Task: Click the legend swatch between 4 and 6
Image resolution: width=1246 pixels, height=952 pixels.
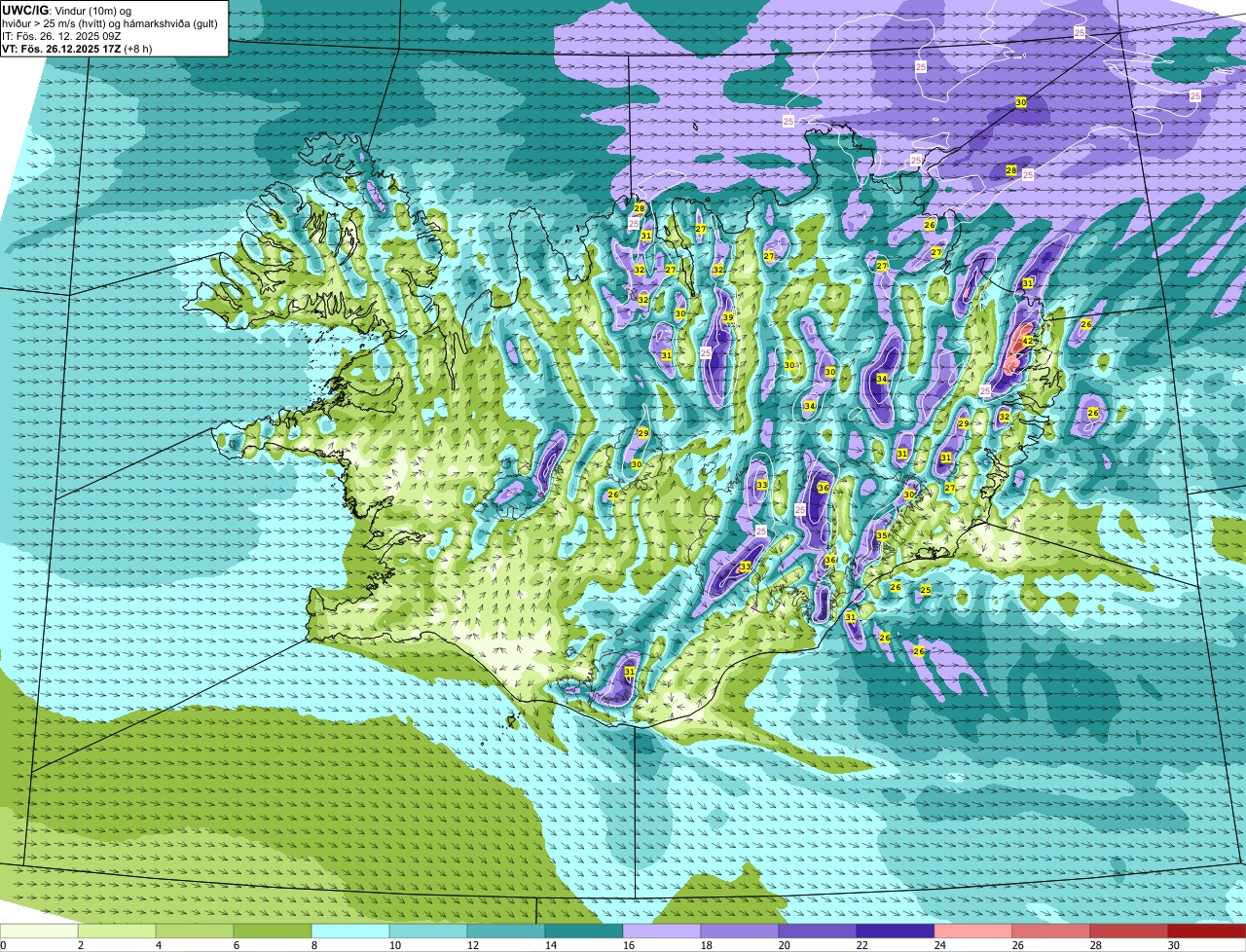Action: tap(195, 931)
